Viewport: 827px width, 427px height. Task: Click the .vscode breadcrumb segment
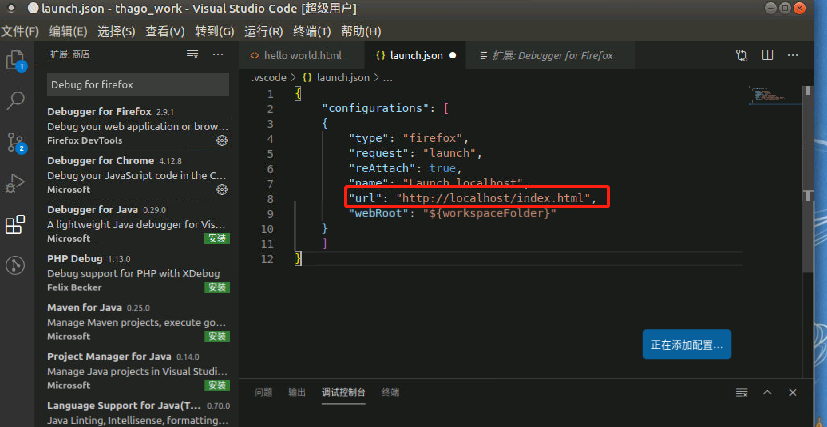coord(268,77)
